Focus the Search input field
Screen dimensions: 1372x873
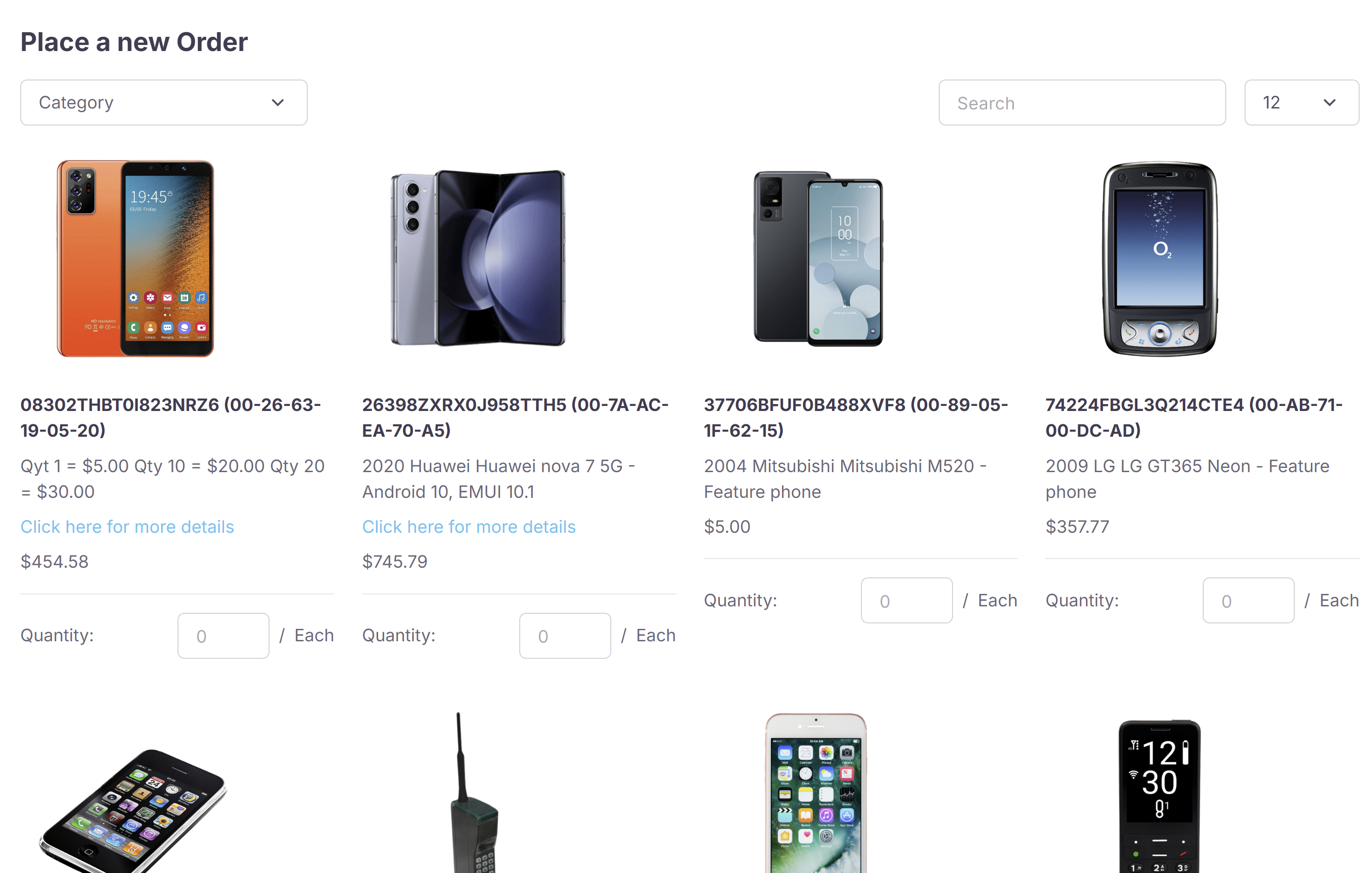coord(1081,103)
